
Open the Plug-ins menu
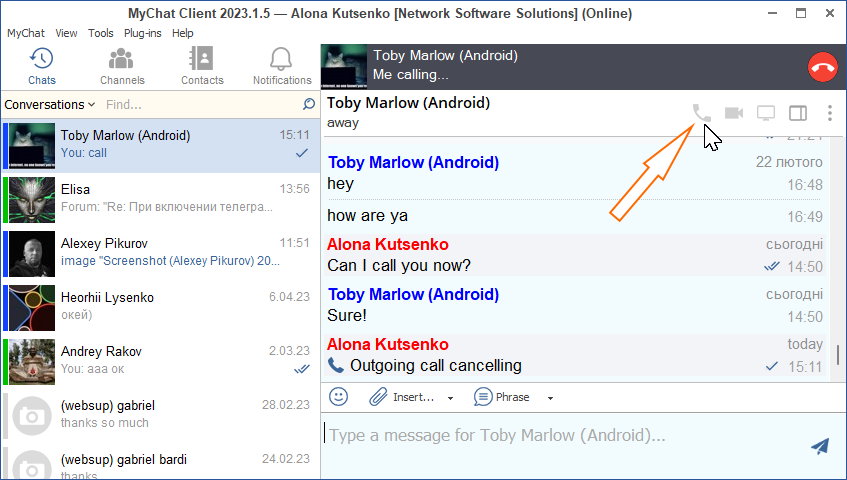(x=143, y=33)
